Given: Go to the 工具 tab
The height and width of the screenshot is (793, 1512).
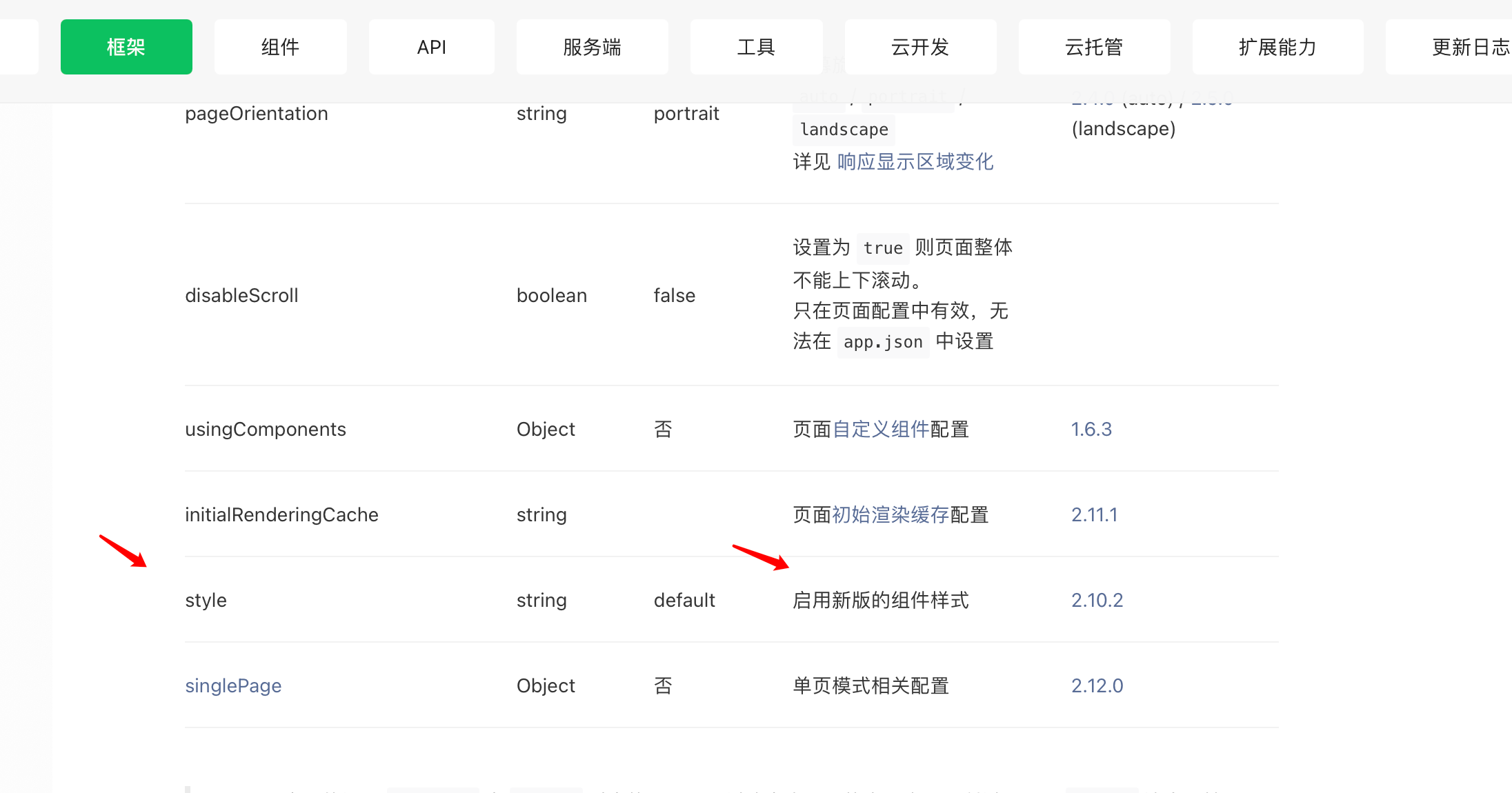Looking at the screenshot, I should [x=756, y=47].
